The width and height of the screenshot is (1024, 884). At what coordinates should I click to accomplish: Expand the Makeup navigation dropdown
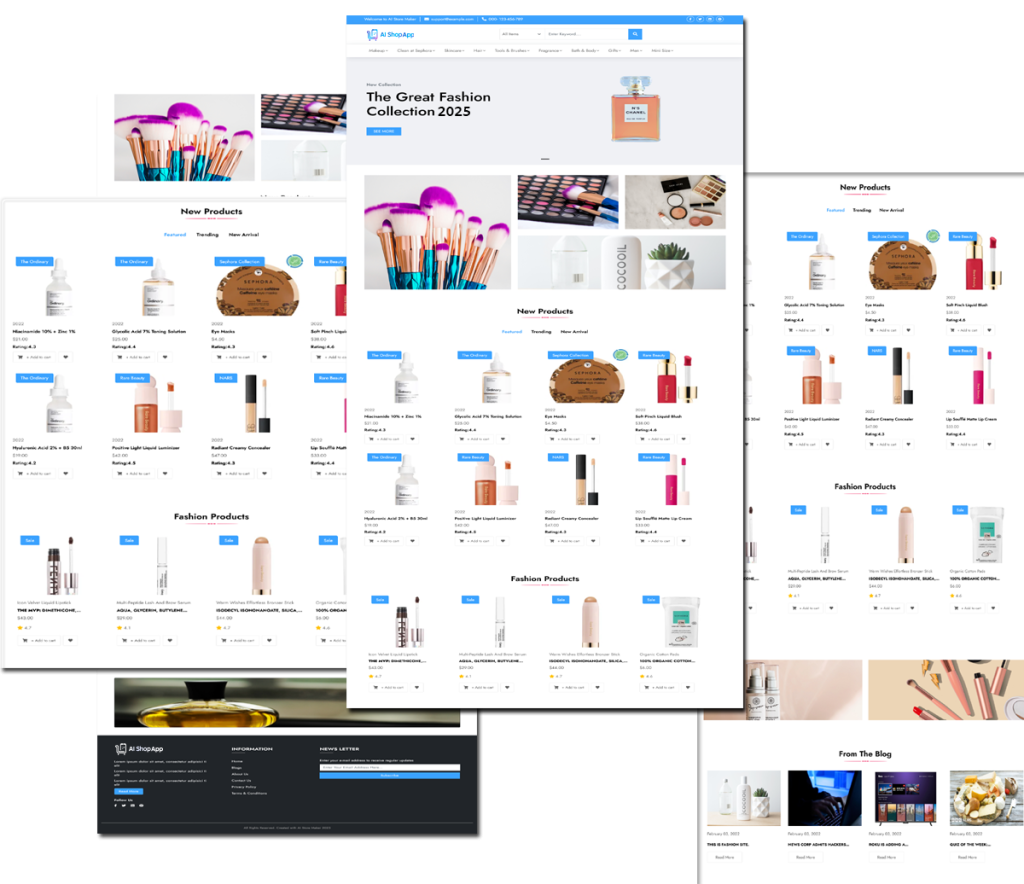(376, 49)
